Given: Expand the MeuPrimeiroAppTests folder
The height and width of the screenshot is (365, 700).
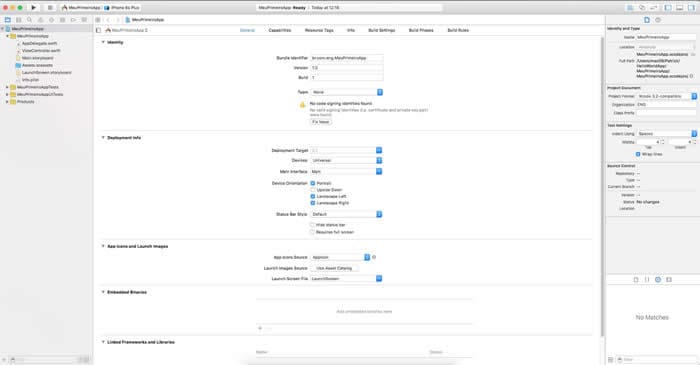Looking at the screenshot, I should tap(7, 87).
